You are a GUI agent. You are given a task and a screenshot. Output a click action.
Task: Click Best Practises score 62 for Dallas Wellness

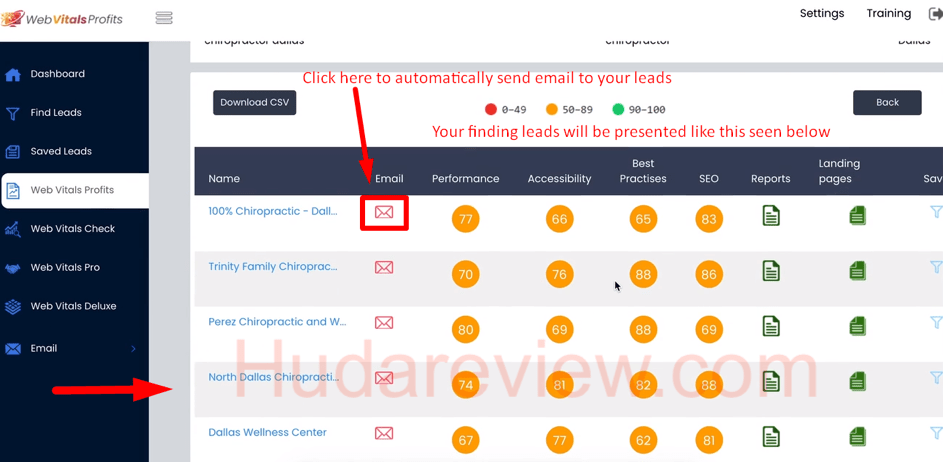point(644,440)
